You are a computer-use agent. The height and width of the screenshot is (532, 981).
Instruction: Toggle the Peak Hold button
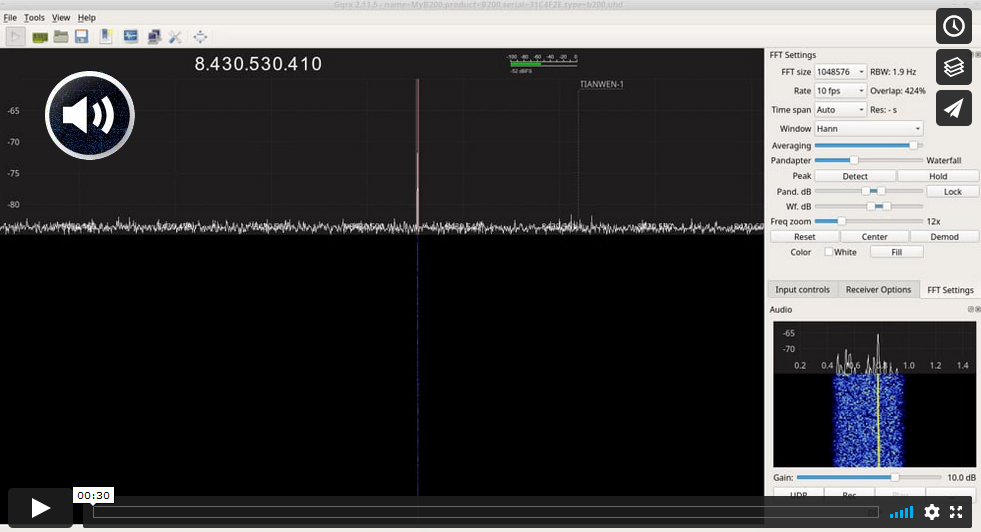[937, 176]
